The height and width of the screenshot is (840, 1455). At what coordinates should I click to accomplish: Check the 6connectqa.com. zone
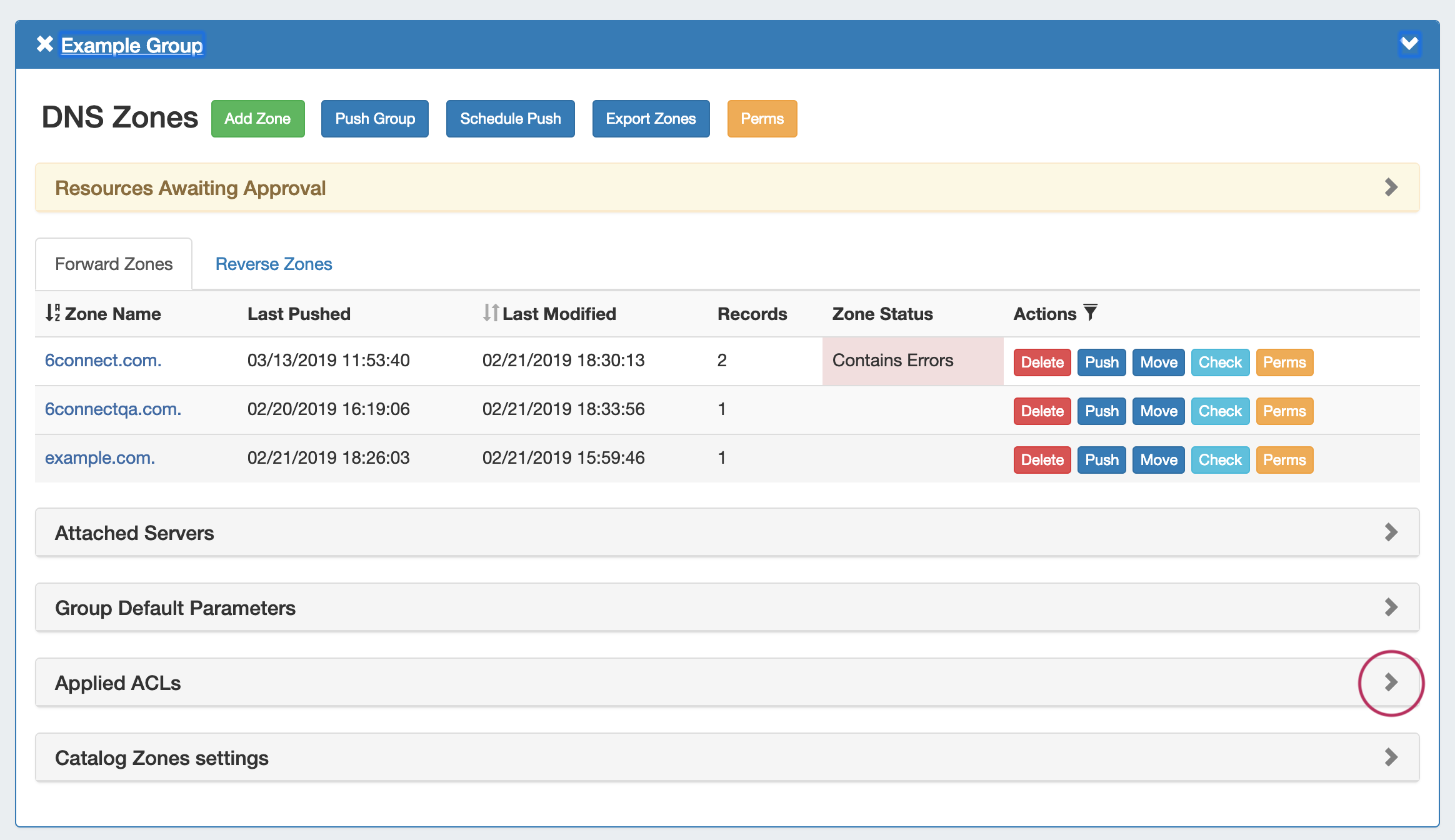coord(1219,411)
